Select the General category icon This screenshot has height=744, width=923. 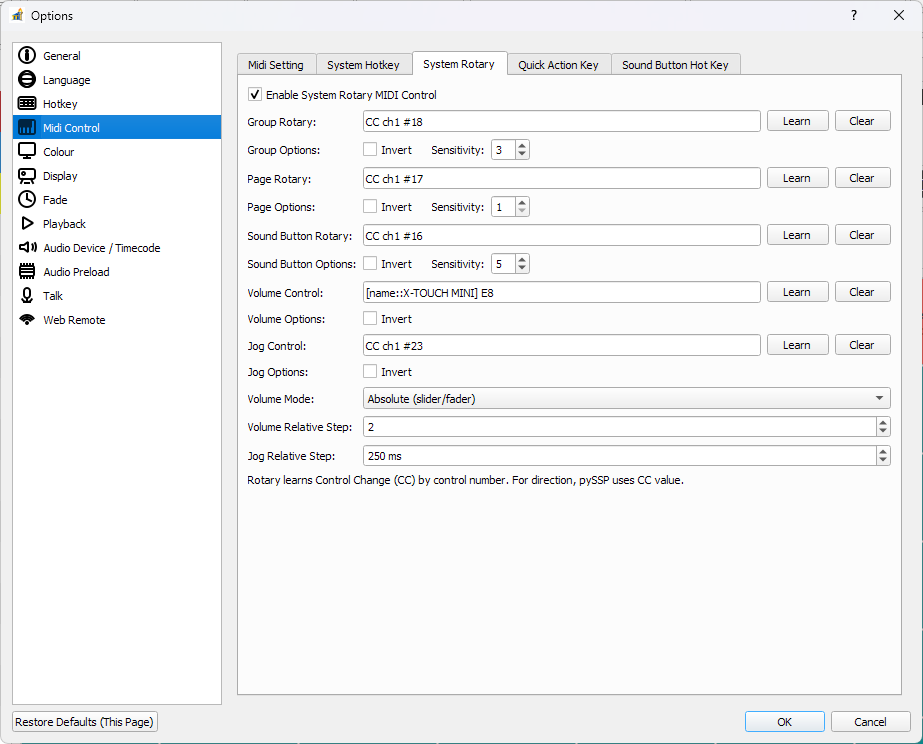pos(27,56)
